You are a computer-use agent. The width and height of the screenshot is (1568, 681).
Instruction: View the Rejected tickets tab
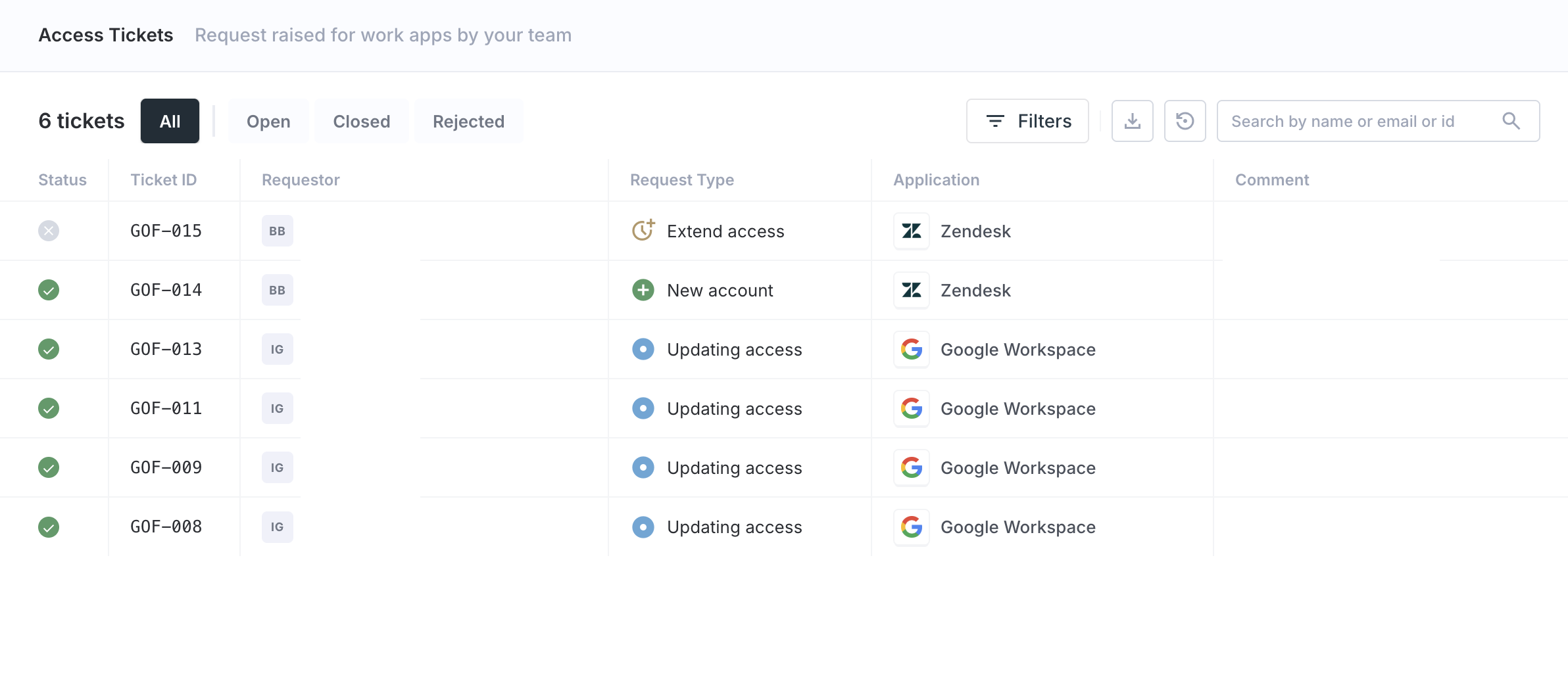468,121
